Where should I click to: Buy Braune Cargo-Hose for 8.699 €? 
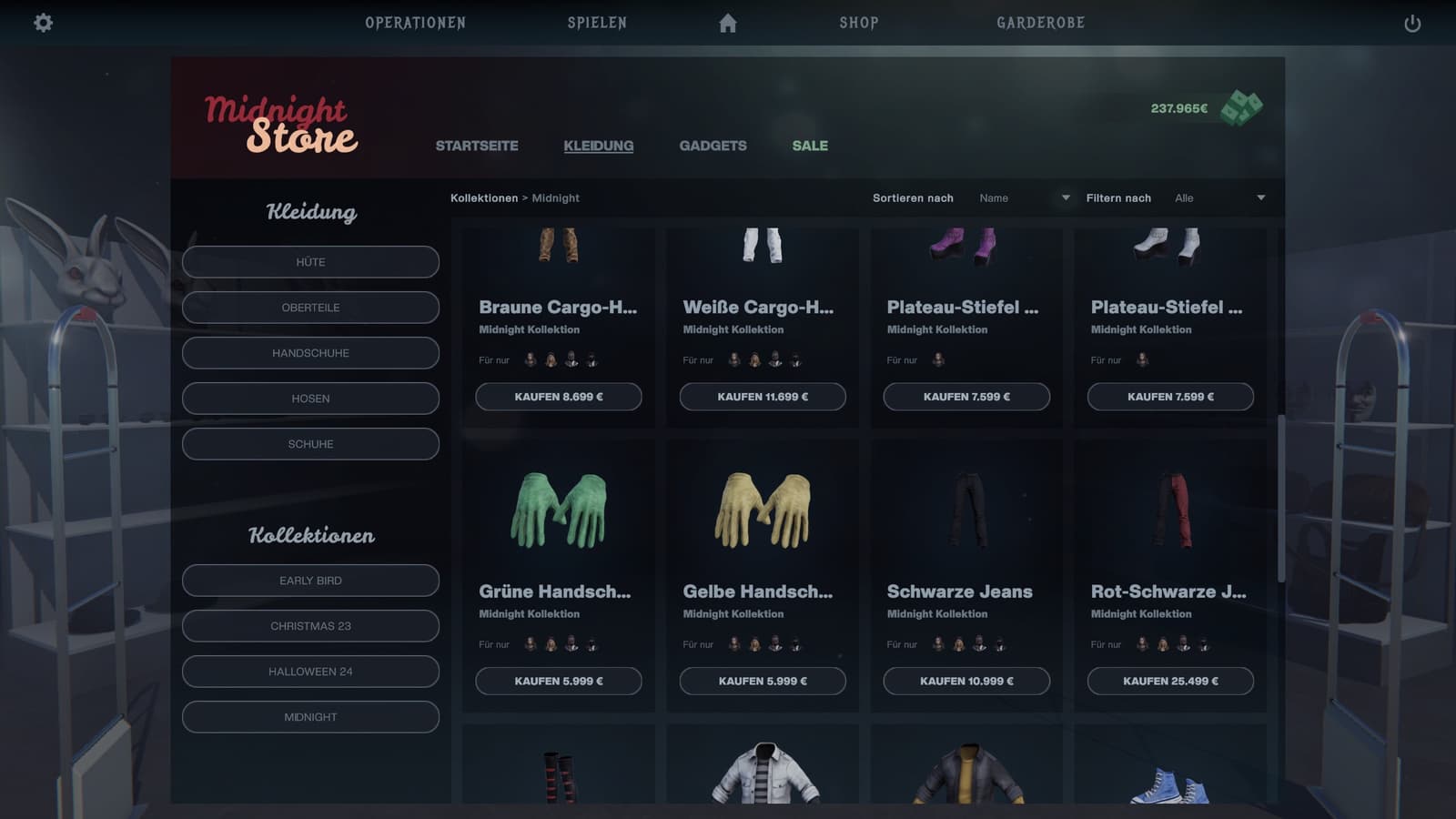coord(559,397)
